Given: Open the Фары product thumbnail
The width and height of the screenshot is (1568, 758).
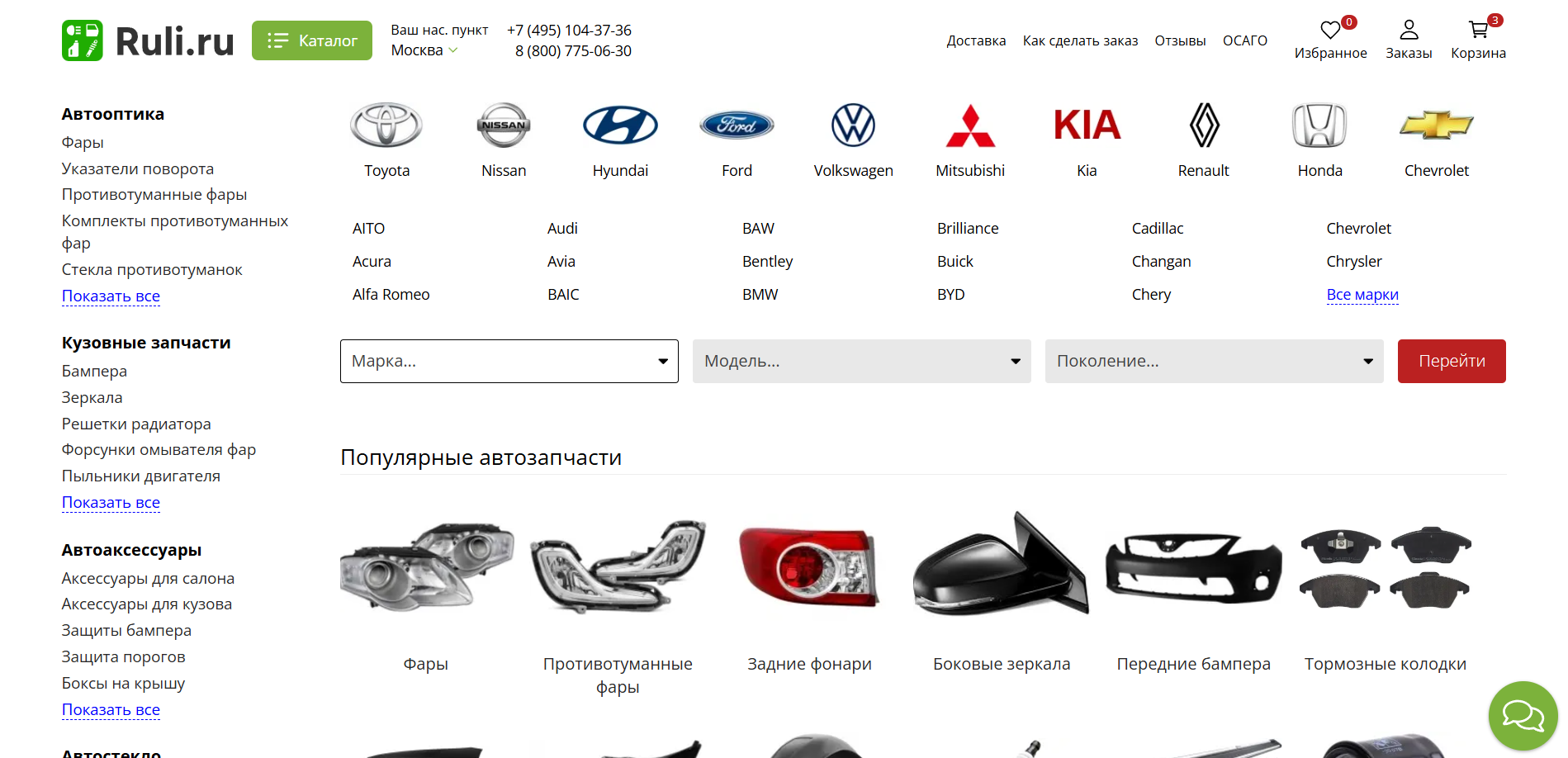Looking at the screenshot, I should pos(426,567).
